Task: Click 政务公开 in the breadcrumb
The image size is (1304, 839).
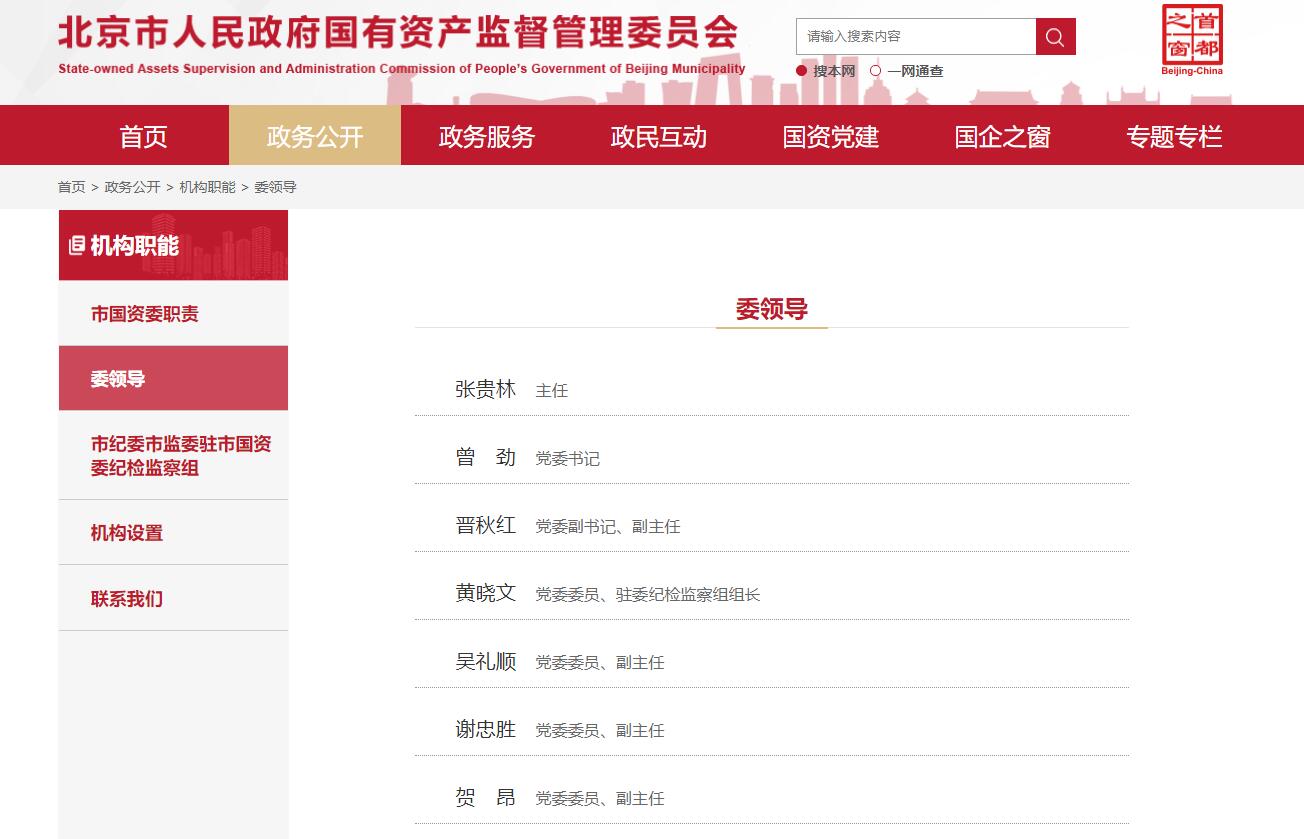Action: (133, 187)
